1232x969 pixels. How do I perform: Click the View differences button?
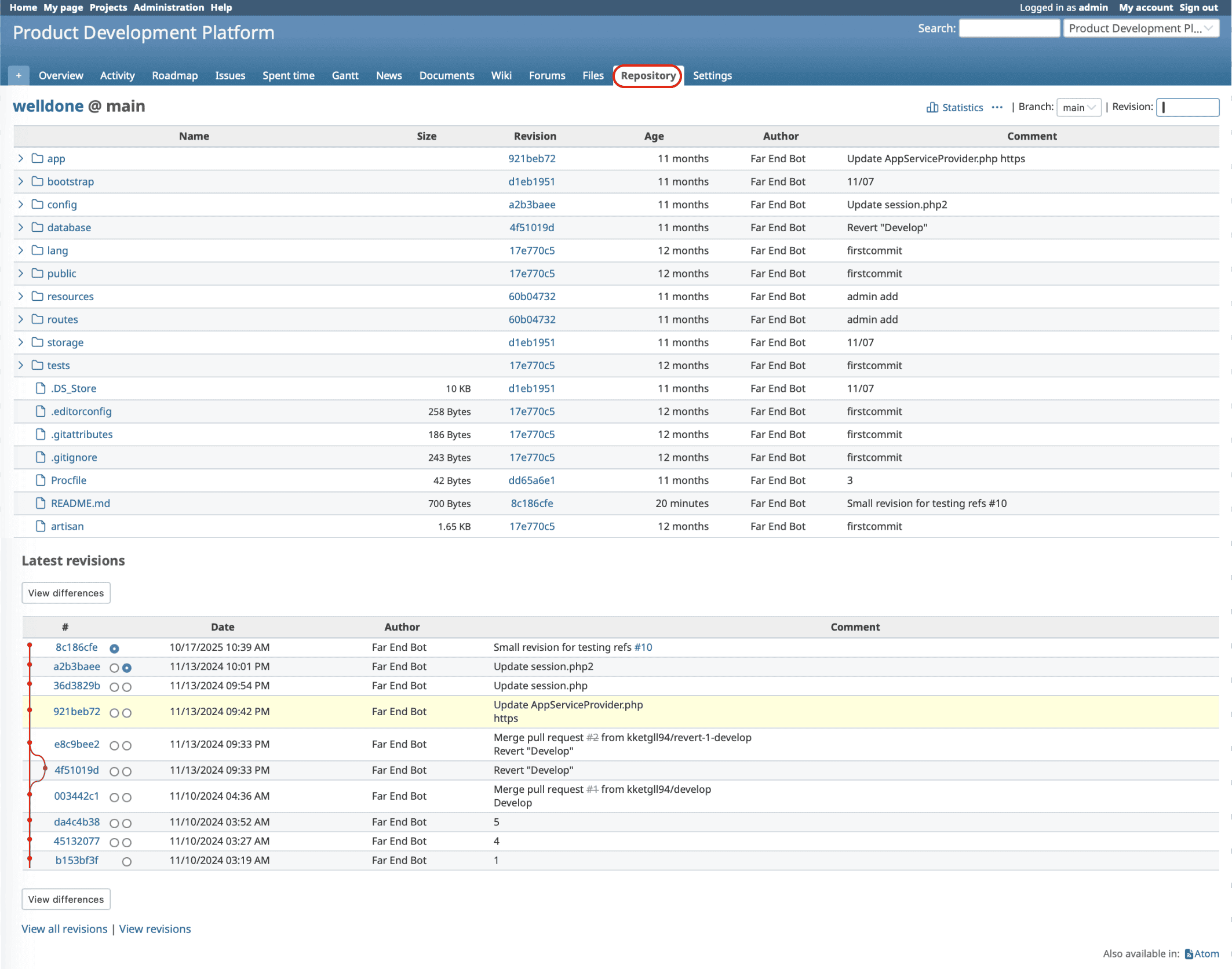pyautogui.click(x=65, y=593)
